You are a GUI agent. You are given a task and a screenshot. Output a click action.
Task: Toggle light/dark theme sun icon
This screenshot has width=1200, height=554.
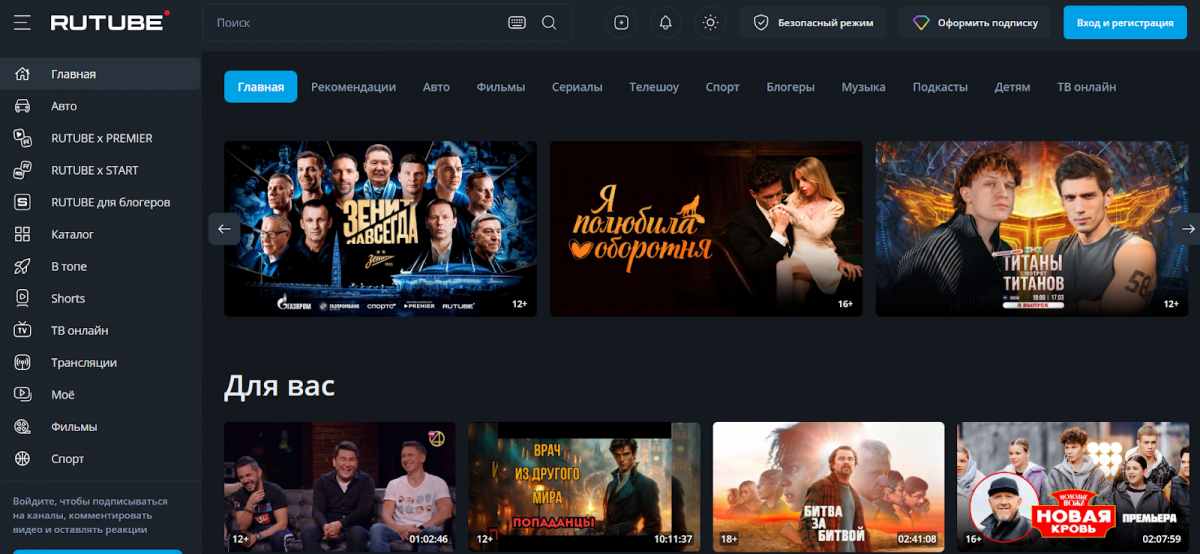710,22
